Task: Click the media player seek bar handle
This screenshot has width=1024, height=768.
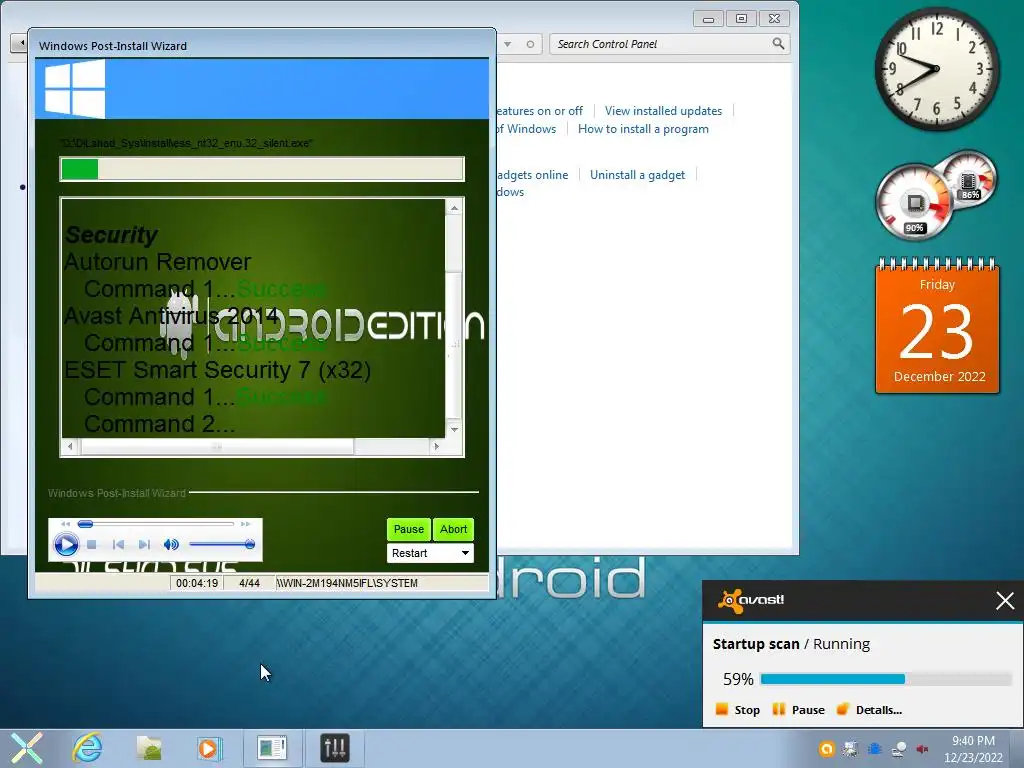Action: [x=86, y=524]
